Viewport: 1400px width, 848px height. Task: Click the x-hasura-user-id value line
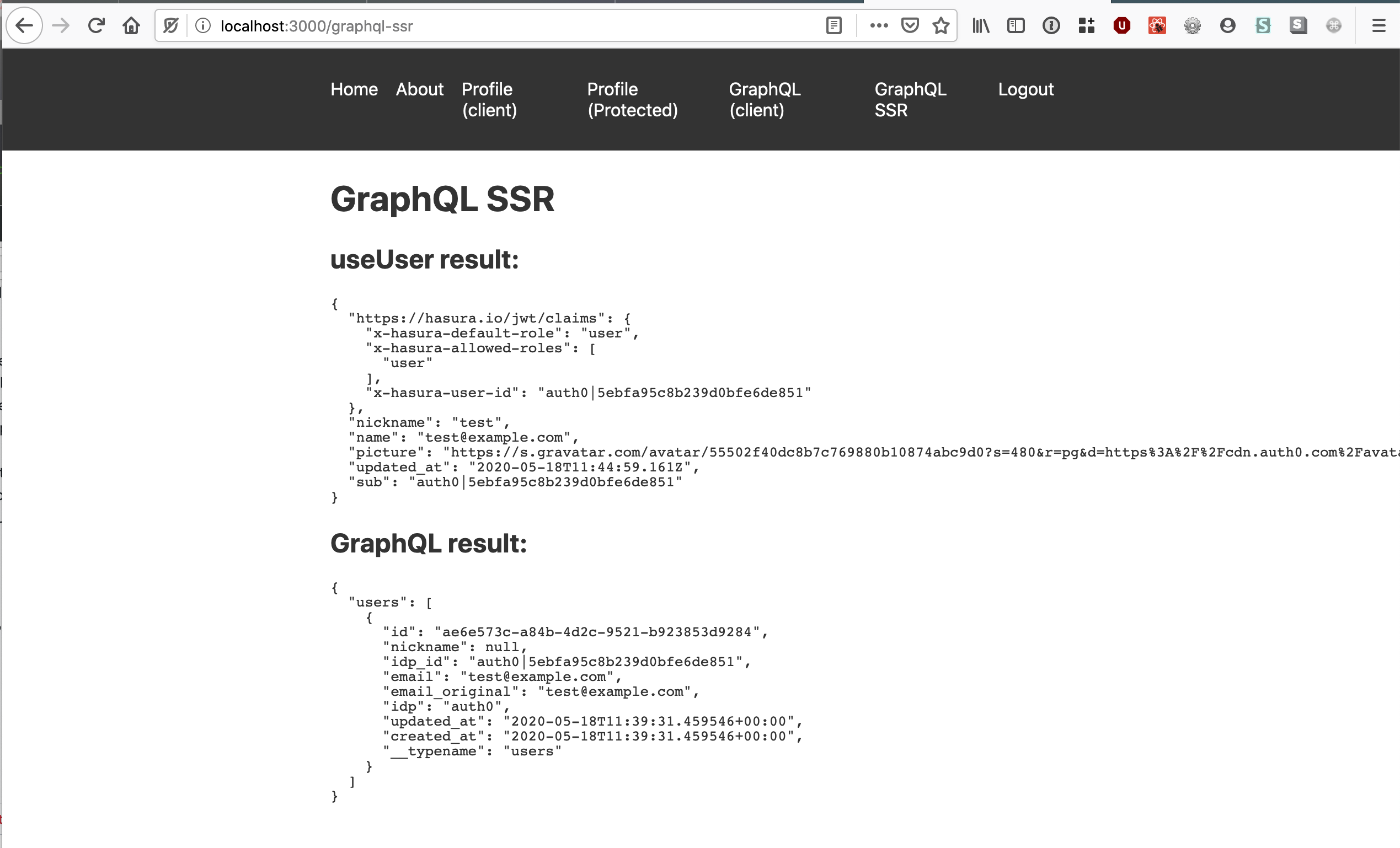click(x=589, y=393)
